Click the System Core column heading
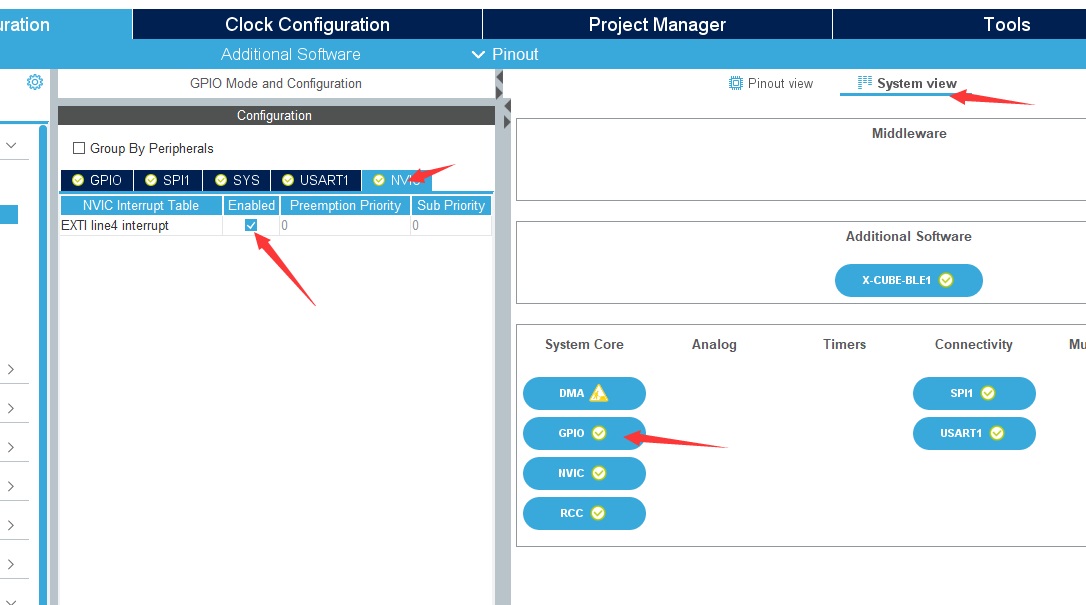Screen dimensions: 1086x605 point(584,345)
